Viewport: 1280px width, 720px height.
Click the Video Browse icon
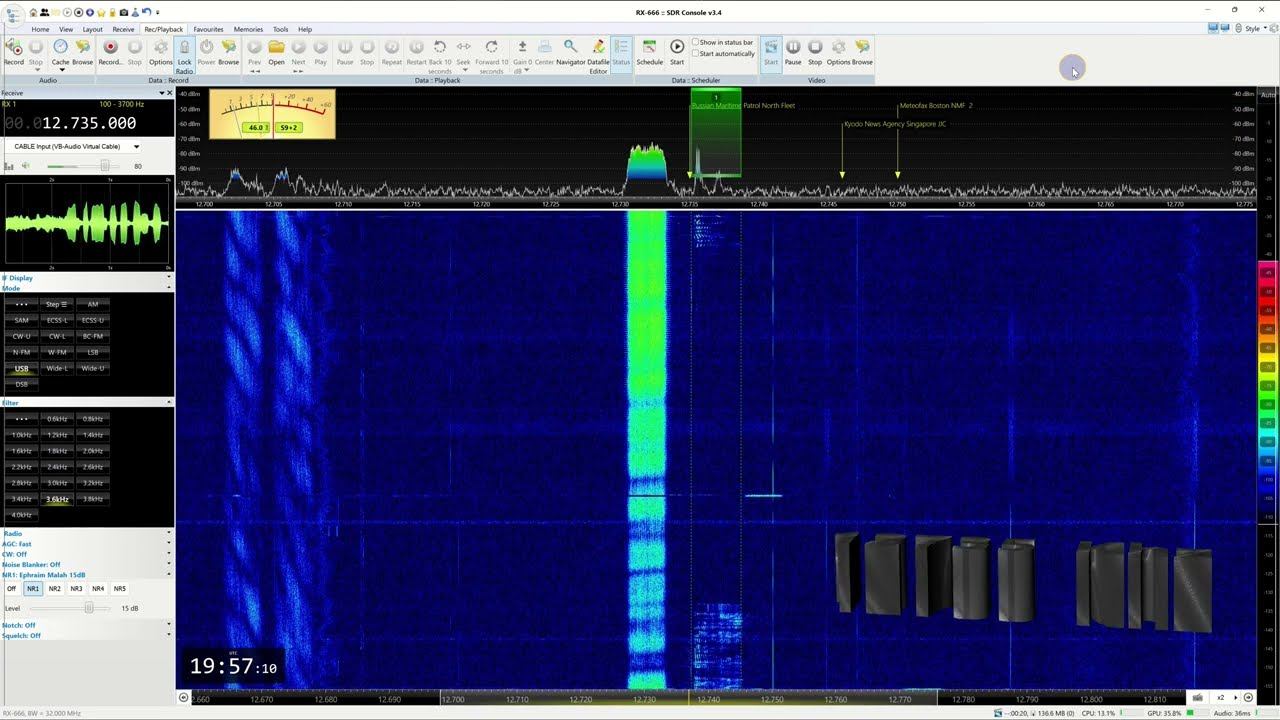862,47
